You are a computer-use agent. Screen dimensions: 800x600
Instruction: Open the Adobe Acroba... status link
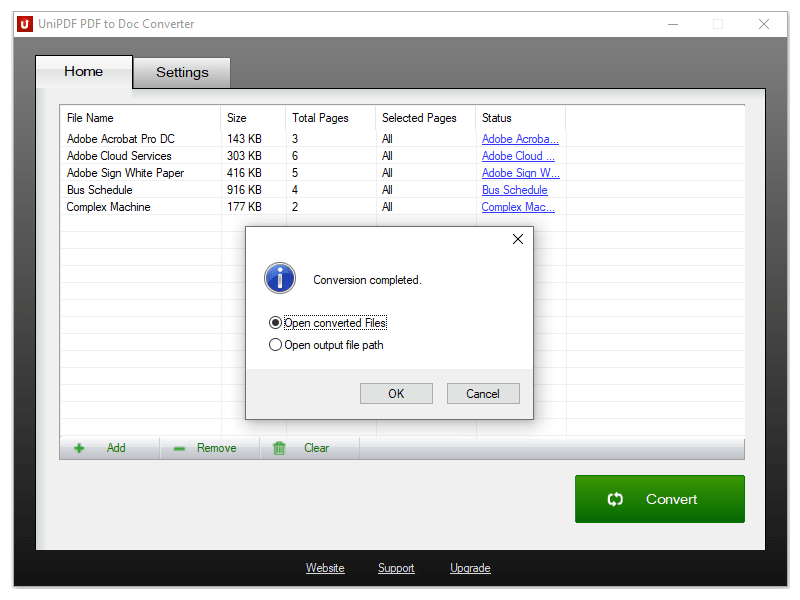520,139
